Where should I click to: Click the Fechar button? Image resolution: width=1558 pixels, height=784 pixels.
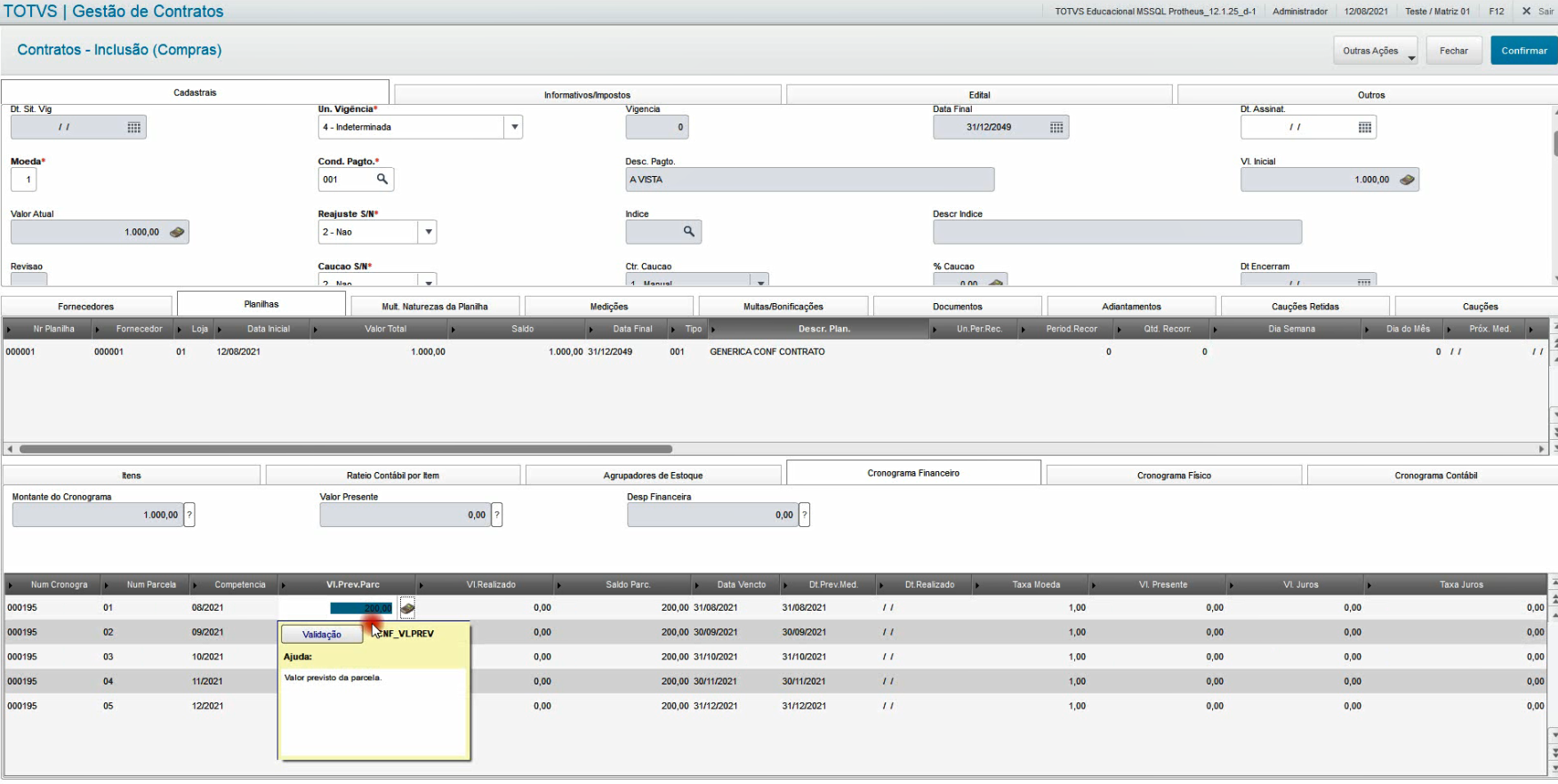[1454, 51]
